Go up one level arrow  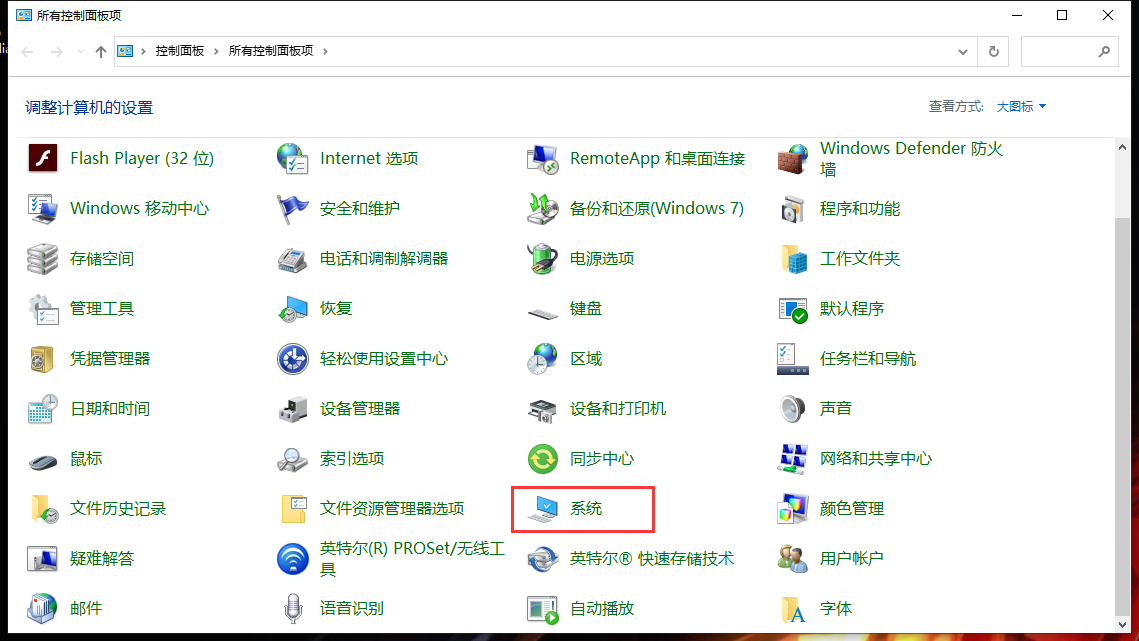tap(101, 52)
